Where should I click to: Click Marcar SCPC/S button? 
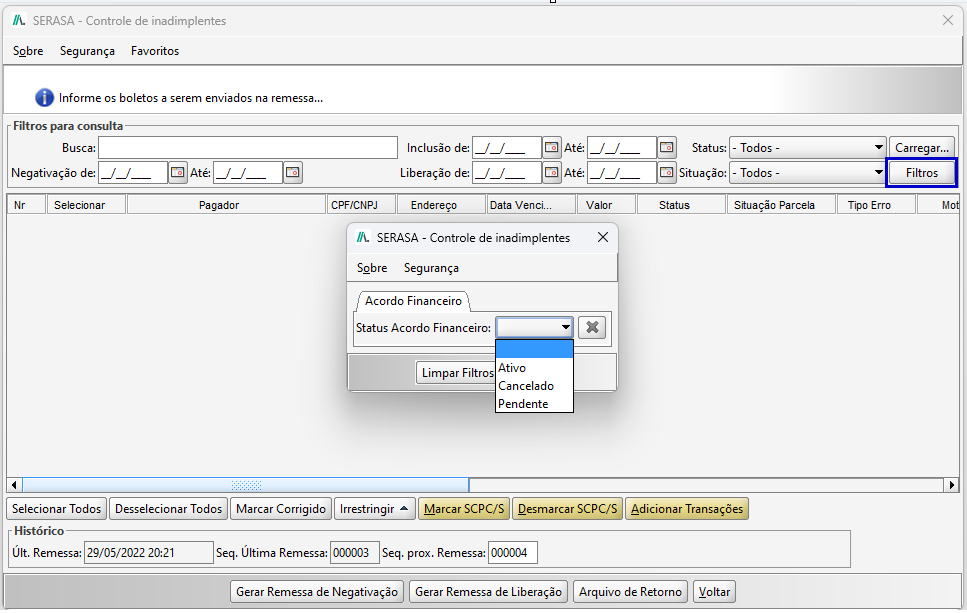pos(464,509)
